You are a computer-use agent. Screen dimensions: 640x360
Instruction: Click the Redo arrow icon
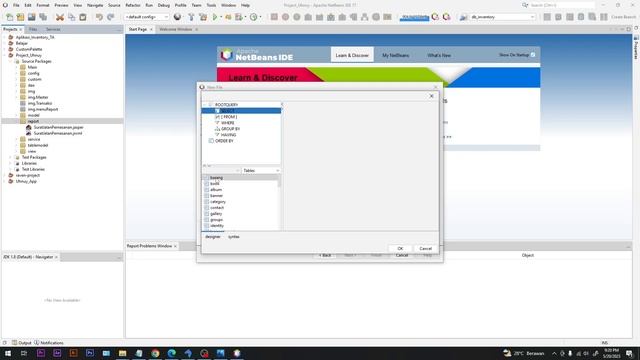[111, 17]
